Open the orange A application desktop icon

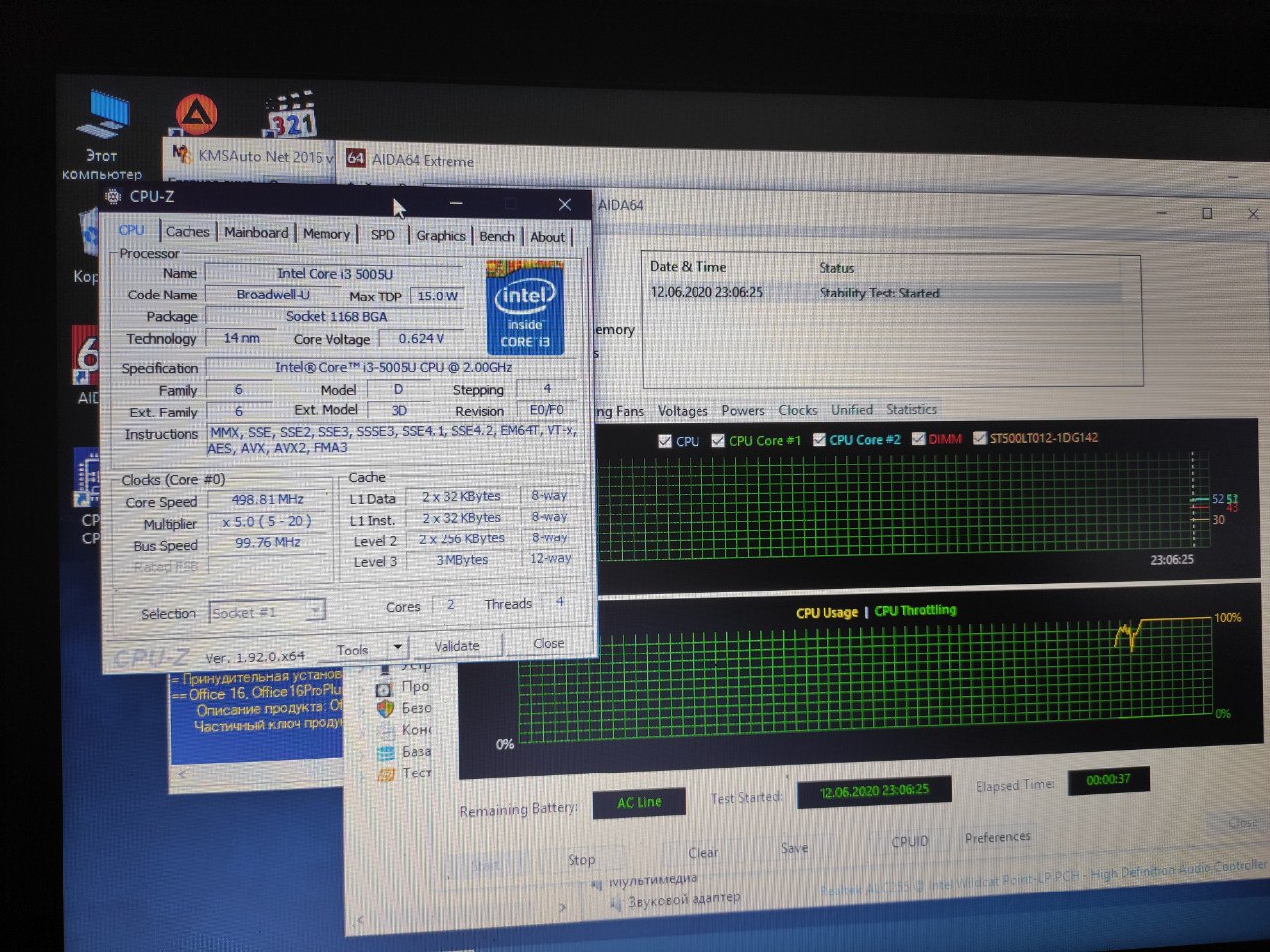(x=196, y=116)
